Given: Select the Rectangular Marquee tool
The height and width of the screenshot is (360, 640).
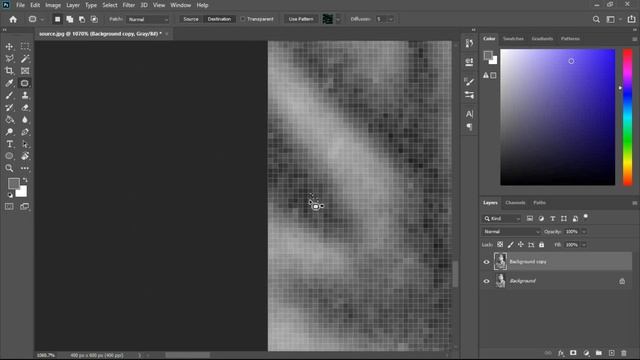Looking at the screenshot, I should 25,47.
